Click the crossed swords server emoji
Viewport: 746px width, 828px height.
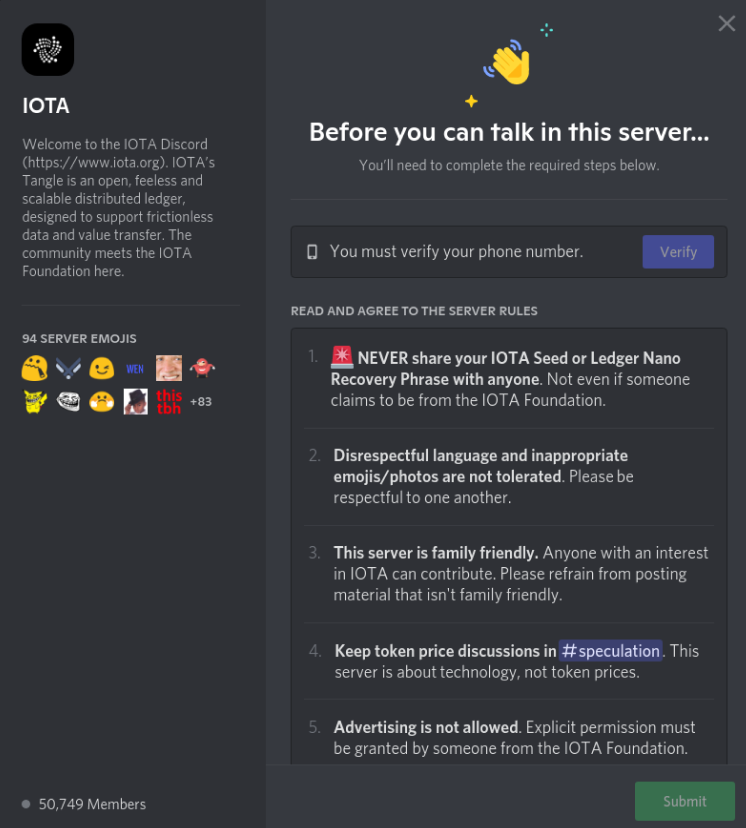tap(68, 368)
